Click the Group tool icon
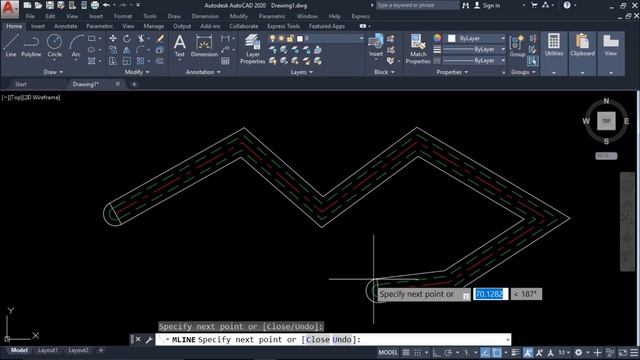 tap(517, 46)
